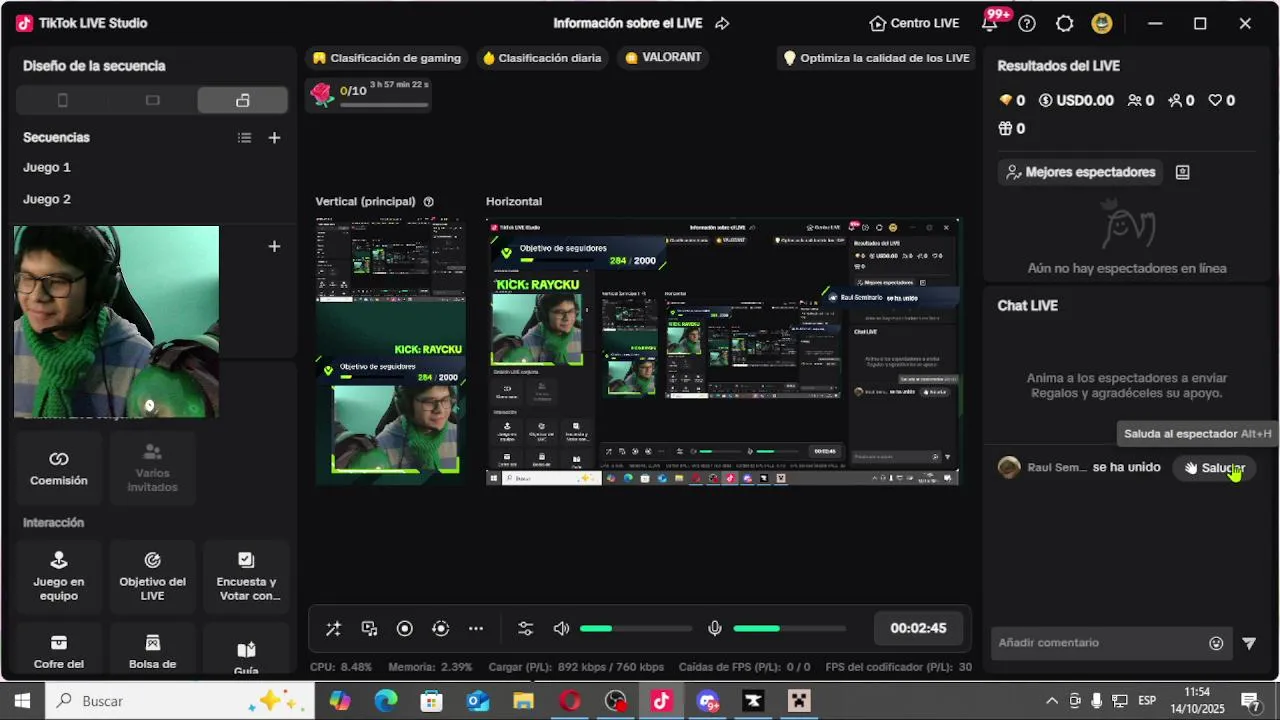
Task: Add a new scene with plus icon
Action: coord(274,138)
